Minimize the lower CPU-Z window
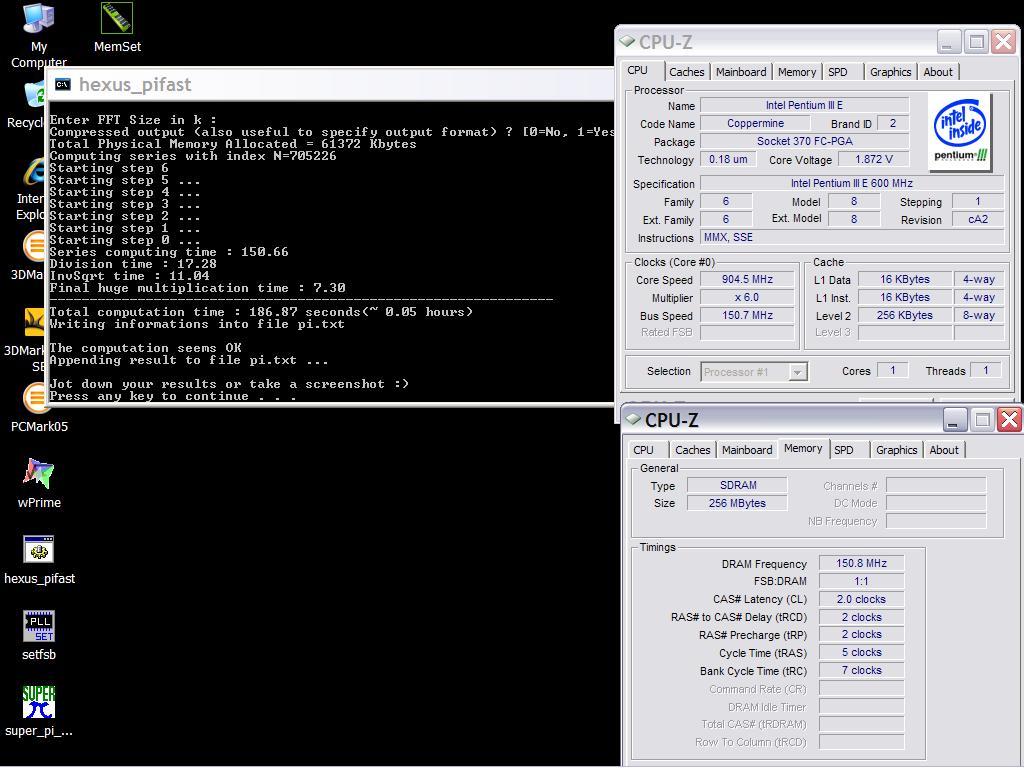The image size is (1024, 768). click(955, 420)
